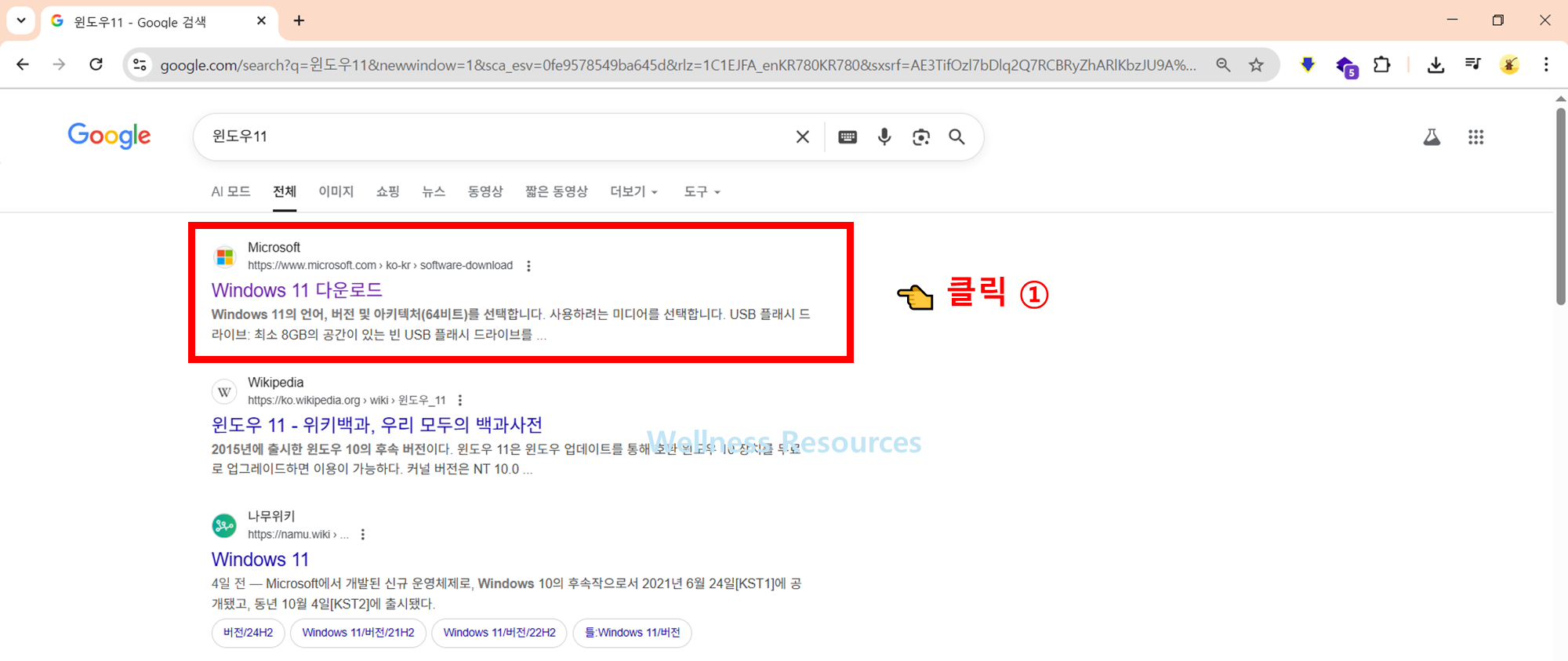Switch to 뉴스 results
Screen dimensions: 1568x661
[x=434, y=191]
